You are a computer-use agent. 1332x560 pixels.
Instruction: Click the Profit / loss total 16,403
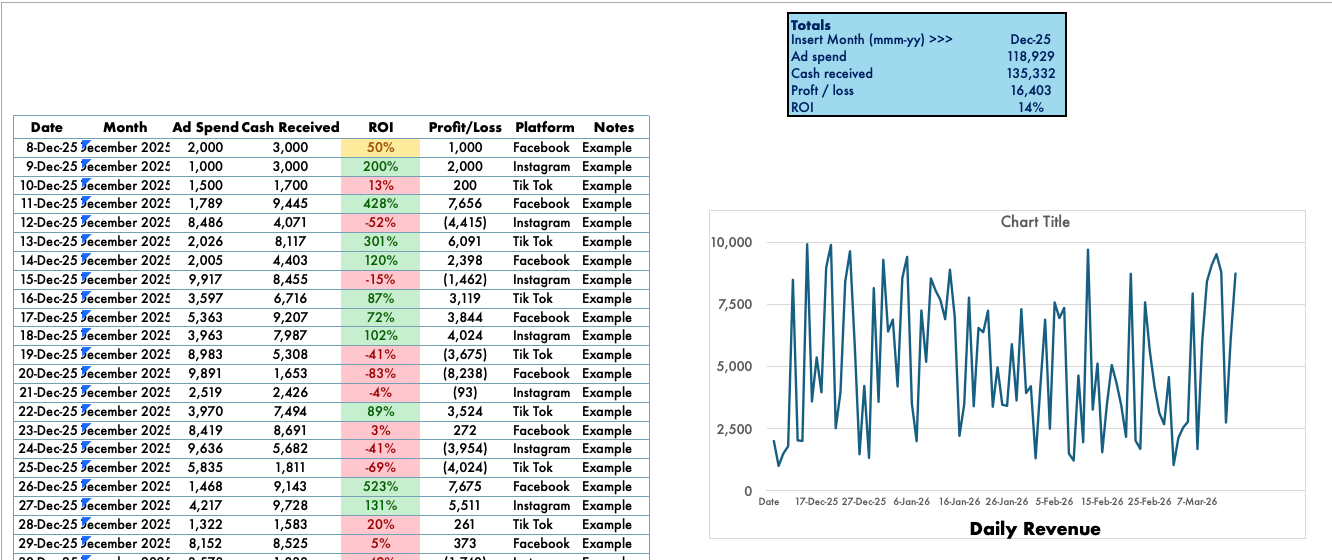[x=1030, y=91]
